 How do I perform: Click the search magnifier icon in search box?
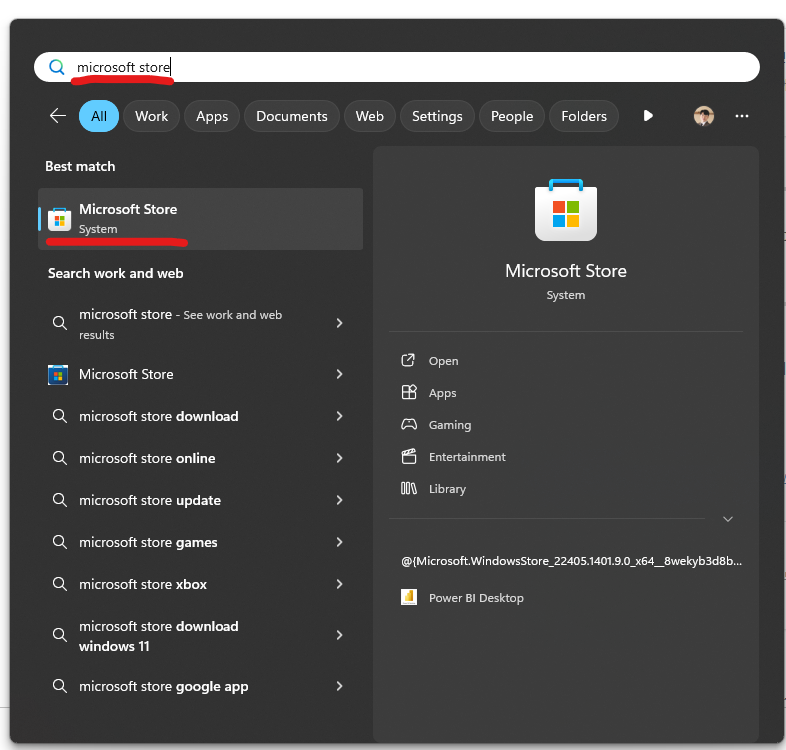57,67
